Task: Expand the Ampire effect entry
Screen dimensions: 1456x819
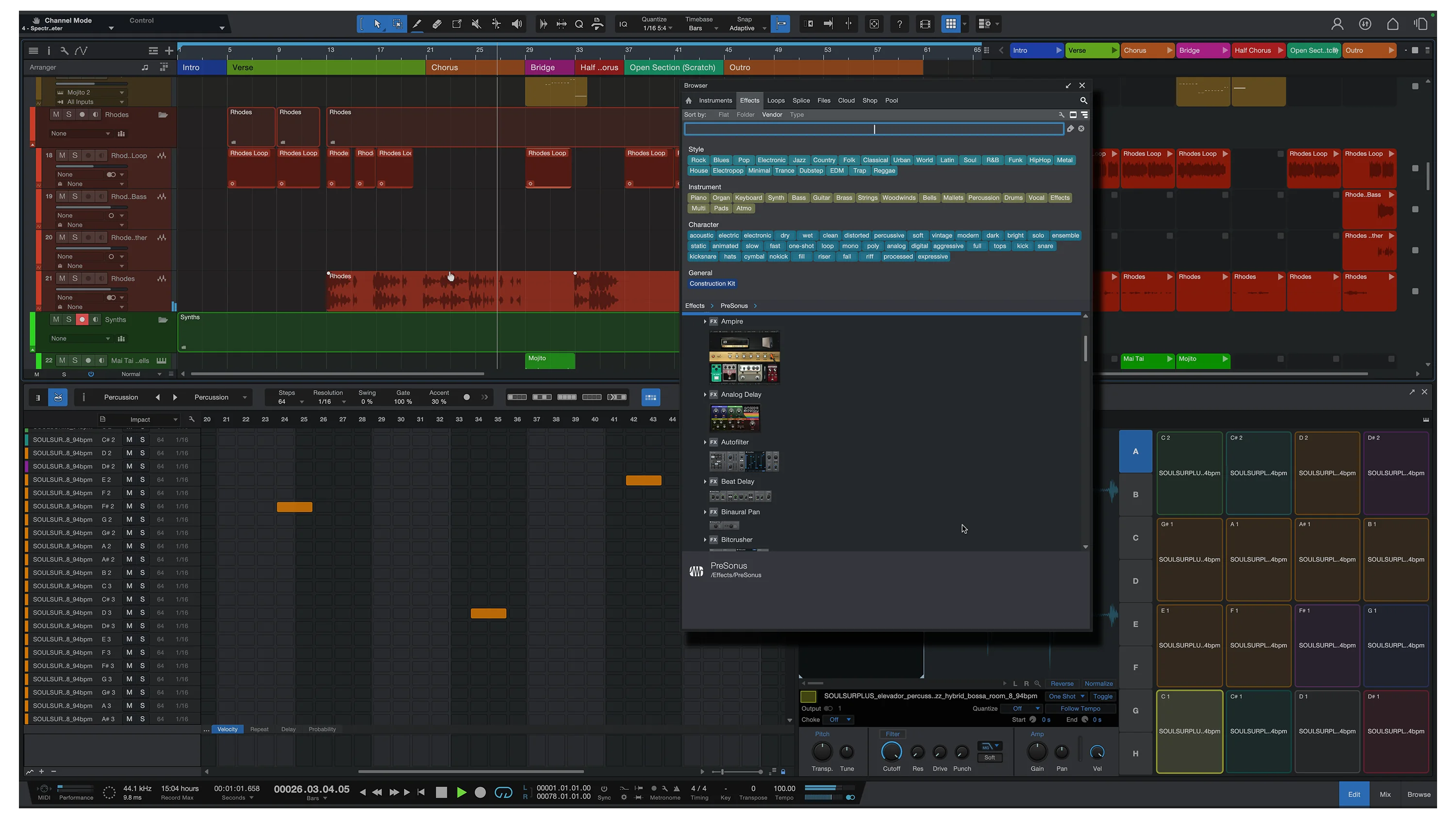Action: click(705, 321)
